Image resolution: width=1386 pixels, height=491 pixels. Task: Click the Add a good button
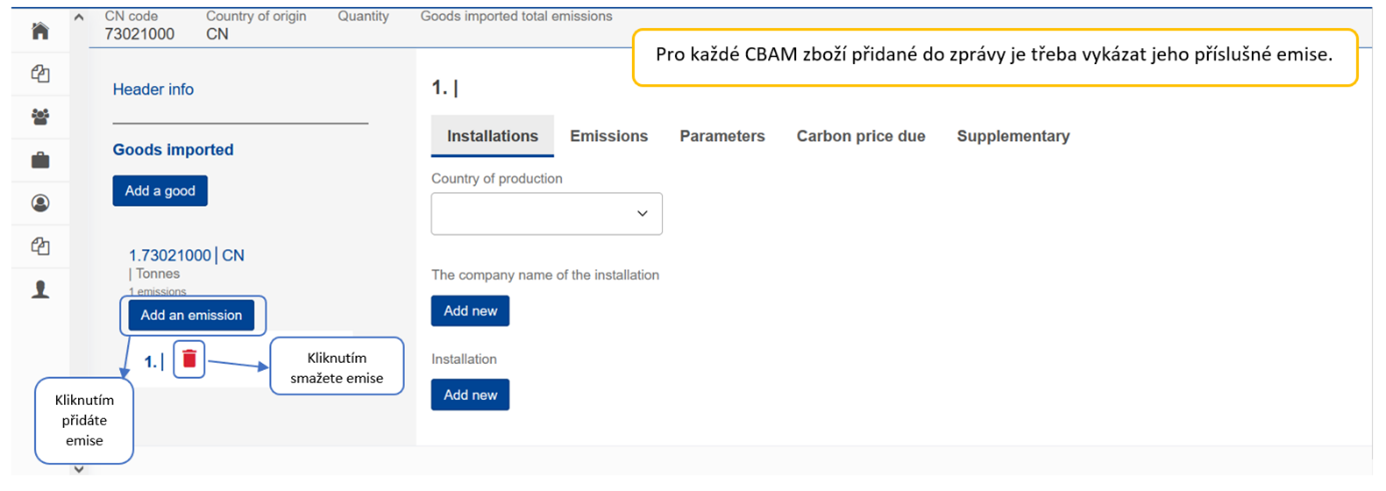click(x=160, y=191)
